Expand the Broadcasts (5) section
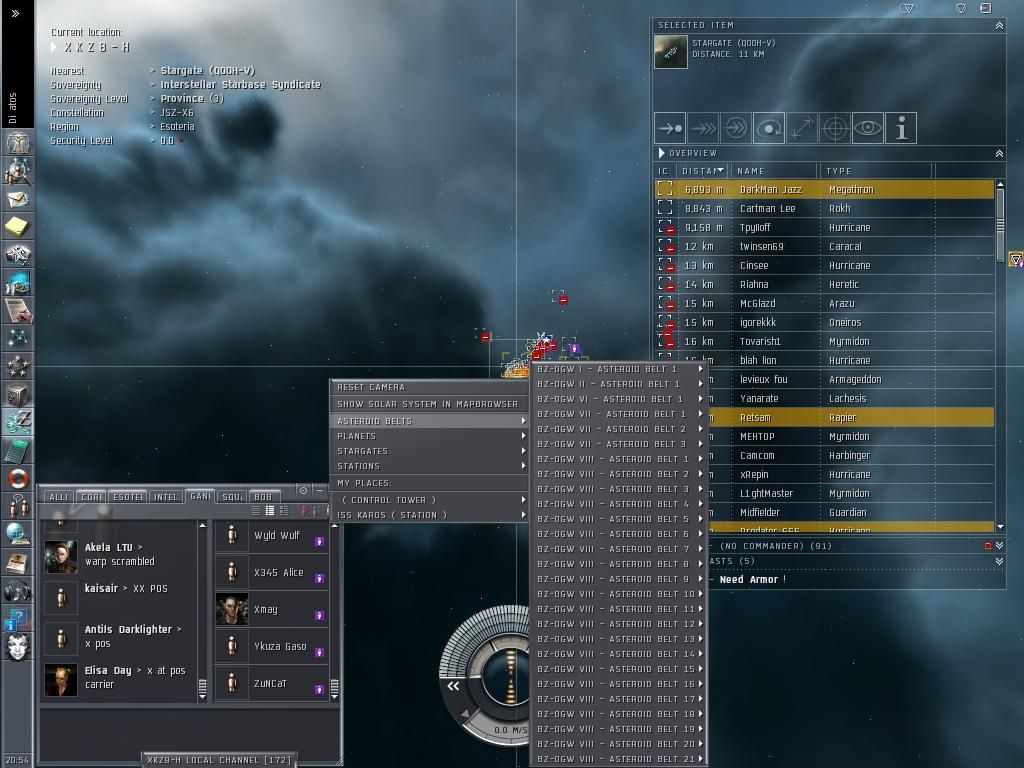1024x768 pixels. pyautogui.click(x=999, y=561)
